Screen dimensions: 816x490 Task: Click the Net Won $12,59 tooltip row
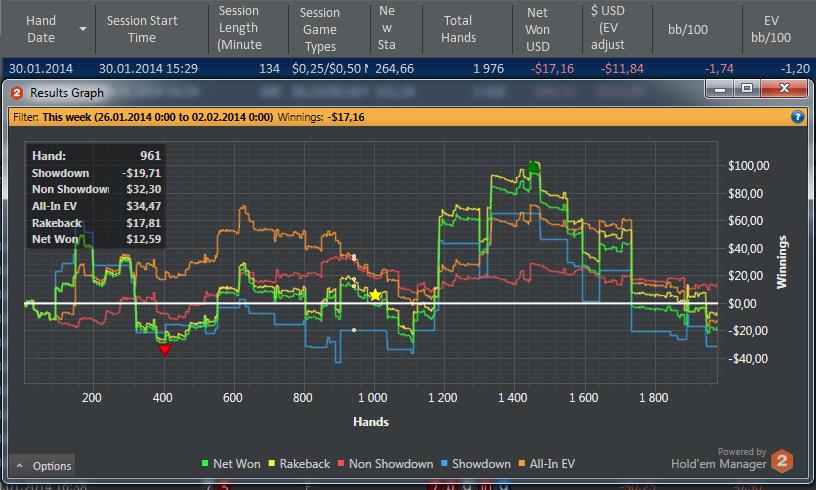click(96, 239)
